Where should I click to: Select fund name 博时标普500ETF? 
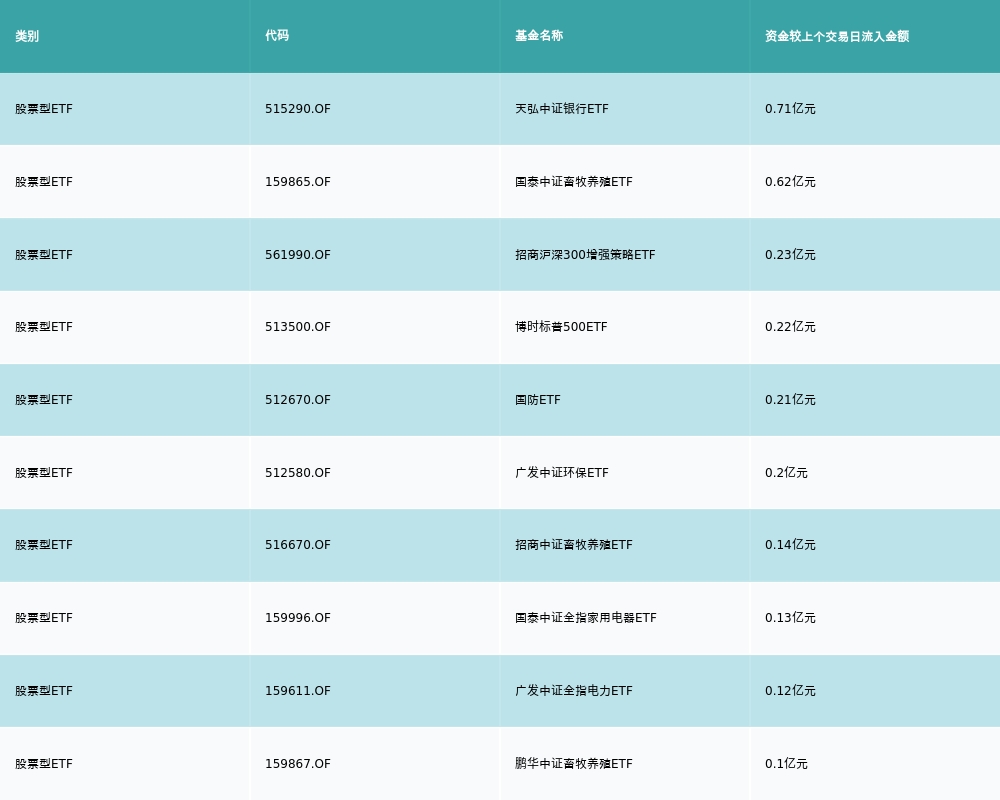[561, 327]
